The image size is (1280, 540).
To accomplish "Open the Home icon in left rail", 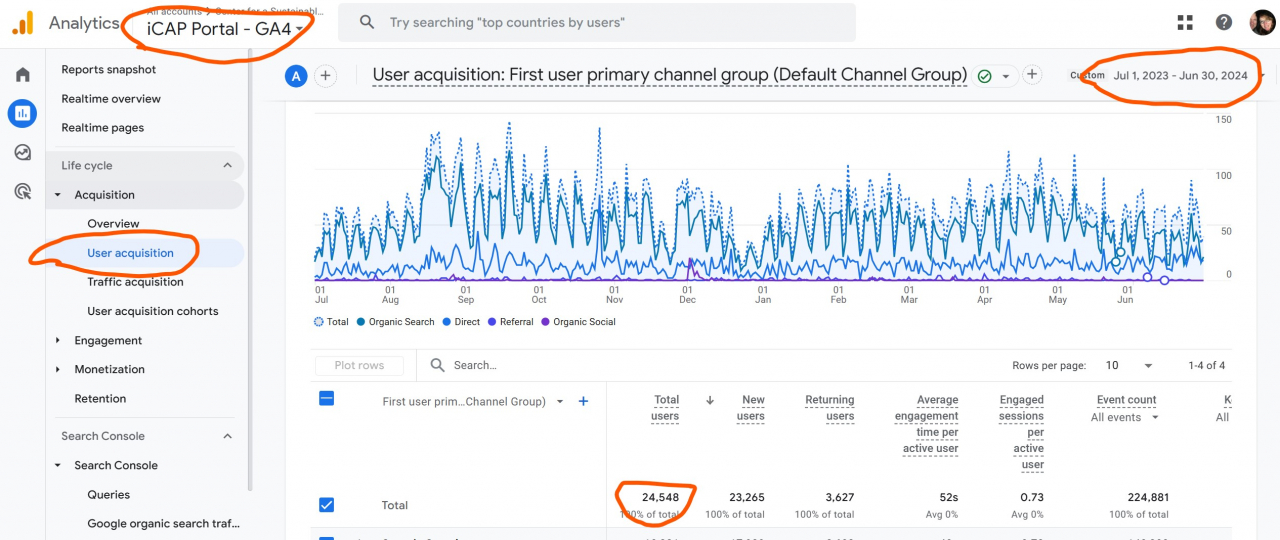I will pyautogui.click(x=22, y=75).
